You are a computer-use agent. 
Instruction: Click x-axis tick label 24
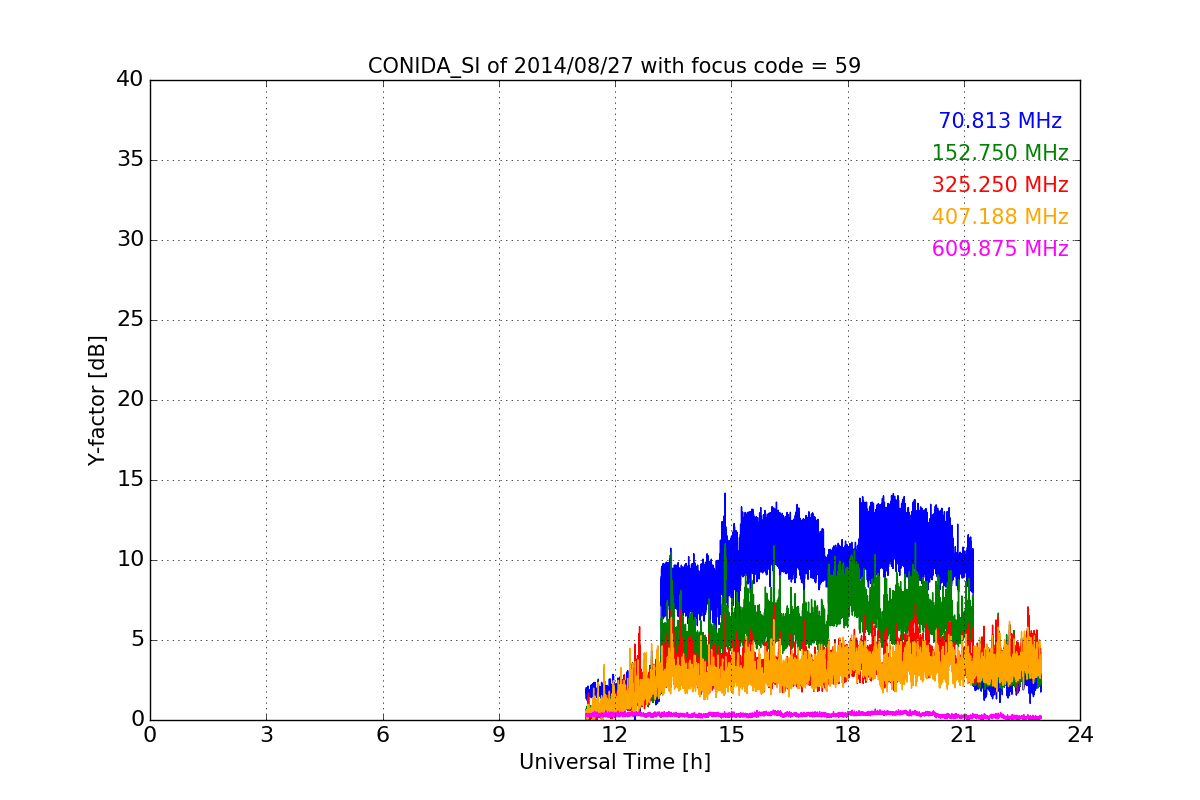coord(1080,735)
